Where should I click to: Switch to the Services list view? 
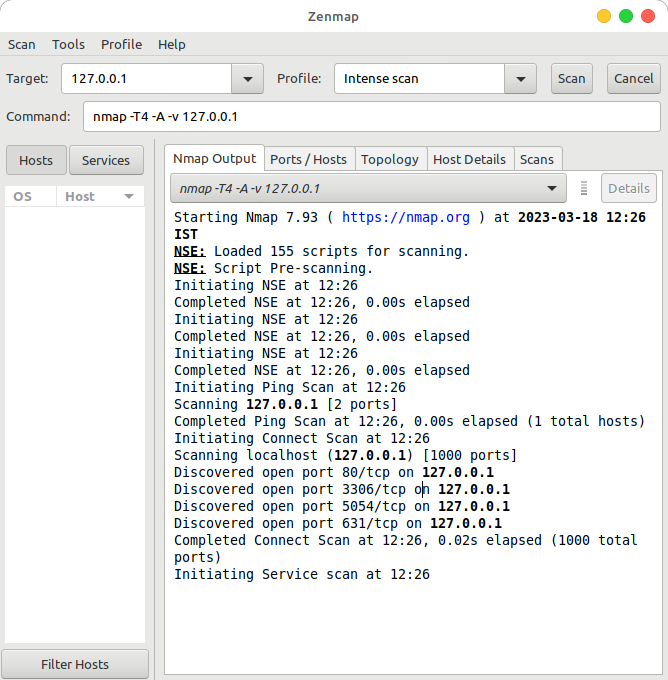tap(106, 160)
